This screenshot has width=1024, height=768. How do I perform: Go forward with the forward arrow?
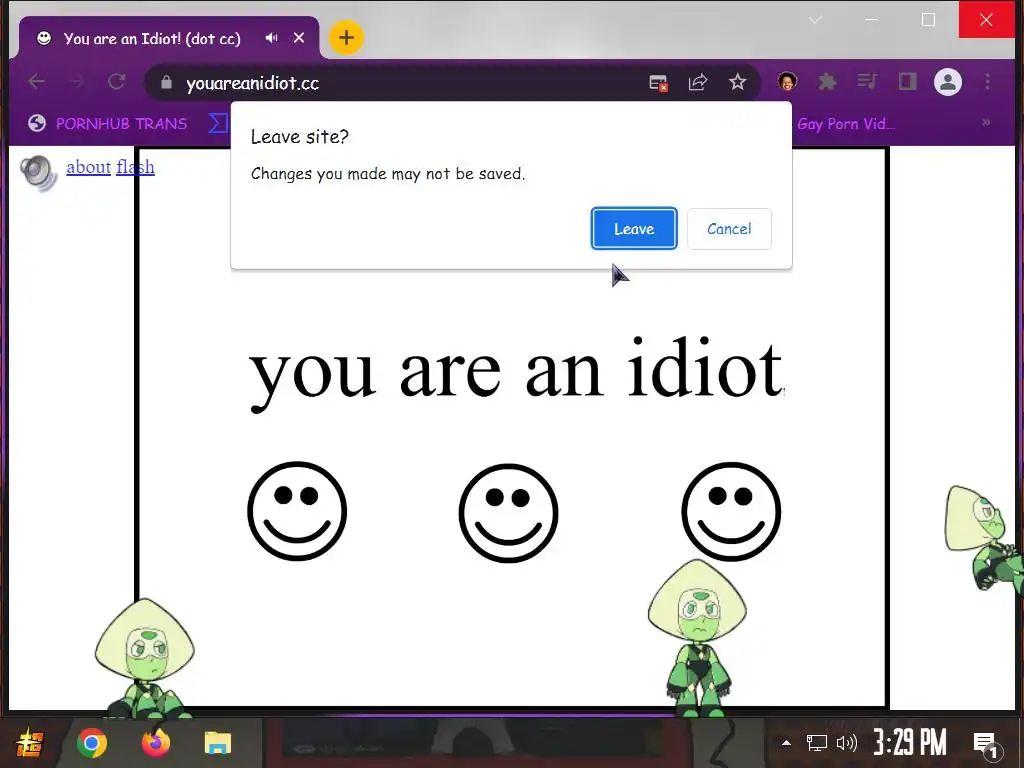(x=76, y=82)
